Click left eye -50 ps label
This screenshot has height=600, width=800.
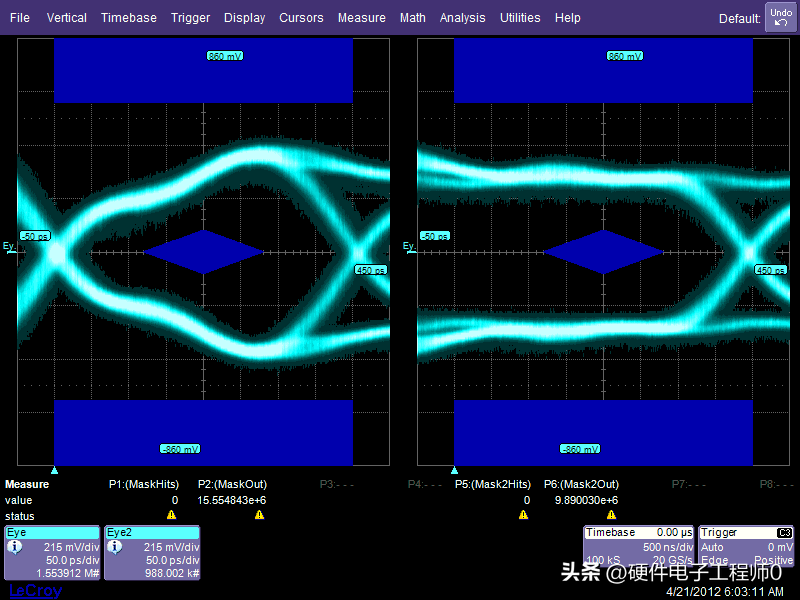coord(35,236)
